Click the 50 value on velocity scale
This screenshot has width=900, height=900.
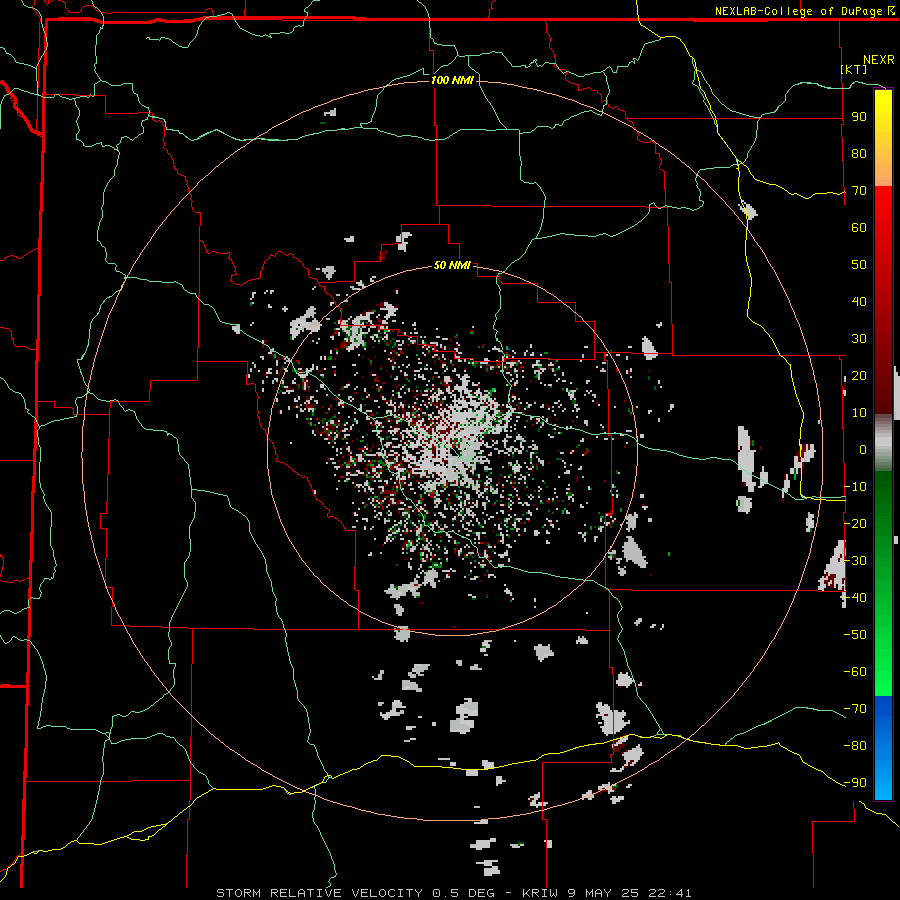[859, 265]
